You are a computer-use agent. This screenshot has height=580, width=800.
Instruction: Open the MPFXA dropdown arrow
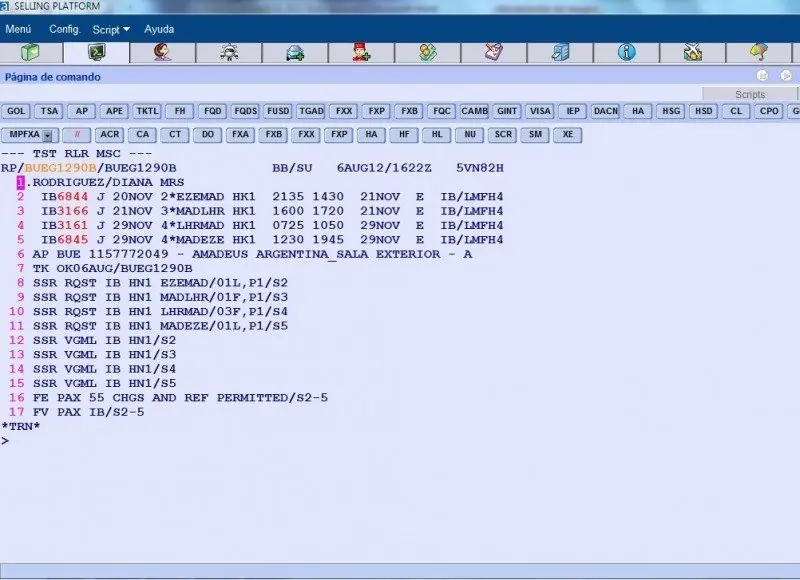point(48,134)
